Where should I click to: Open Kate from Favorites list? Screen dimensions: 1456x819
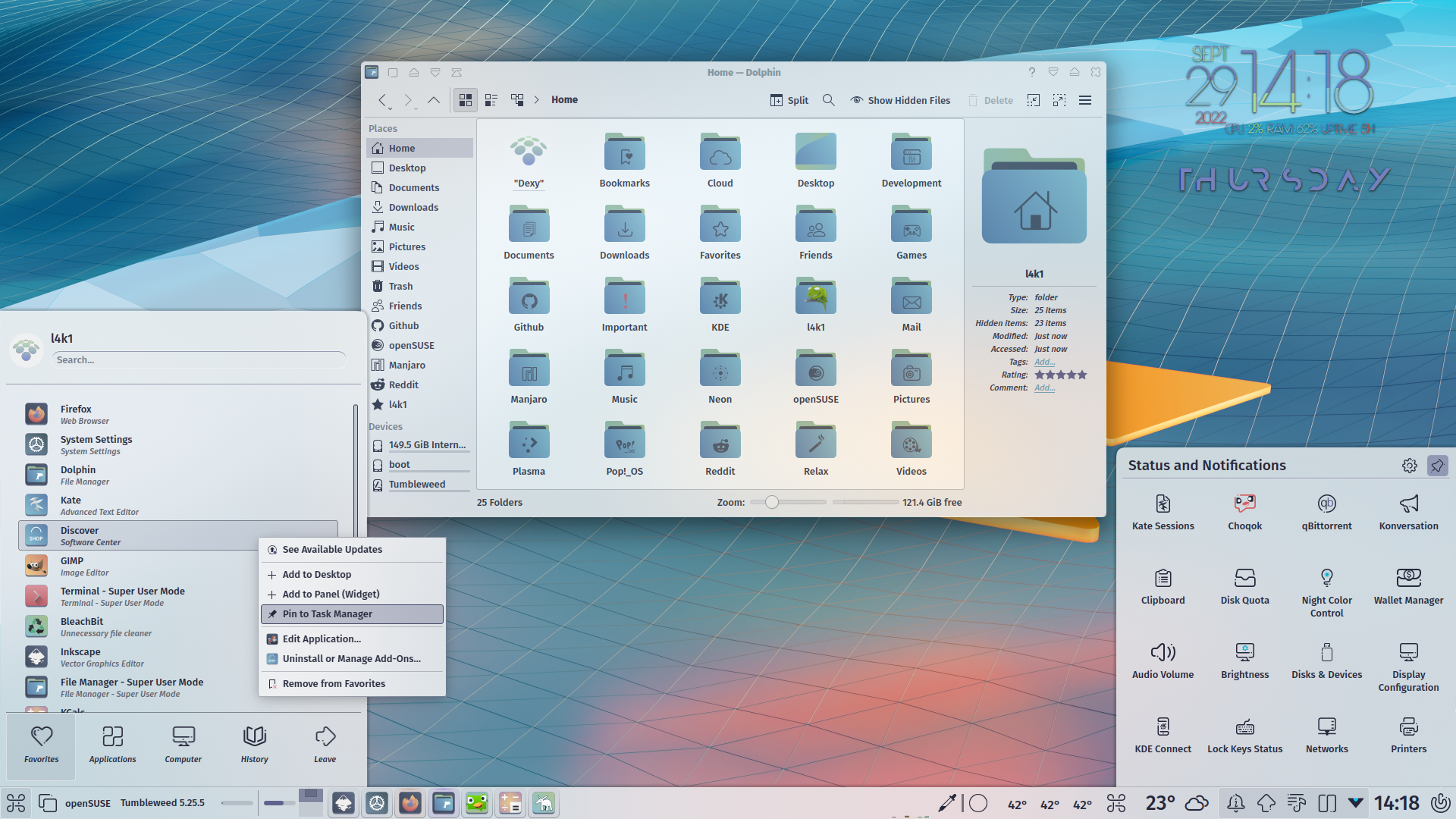click(178, 505)
